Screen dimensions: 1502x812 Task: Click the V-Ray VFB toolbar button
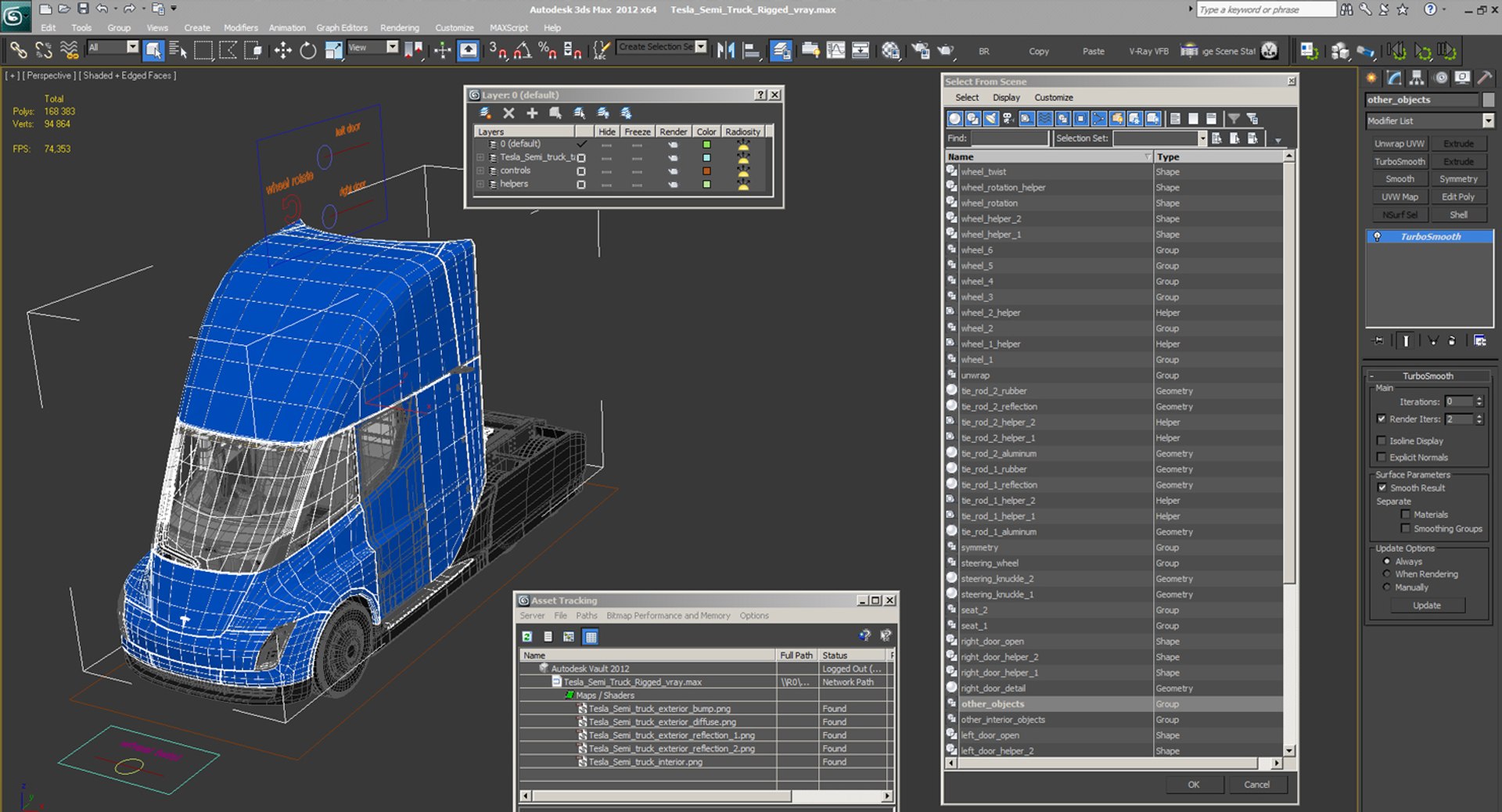point(1148,52)
